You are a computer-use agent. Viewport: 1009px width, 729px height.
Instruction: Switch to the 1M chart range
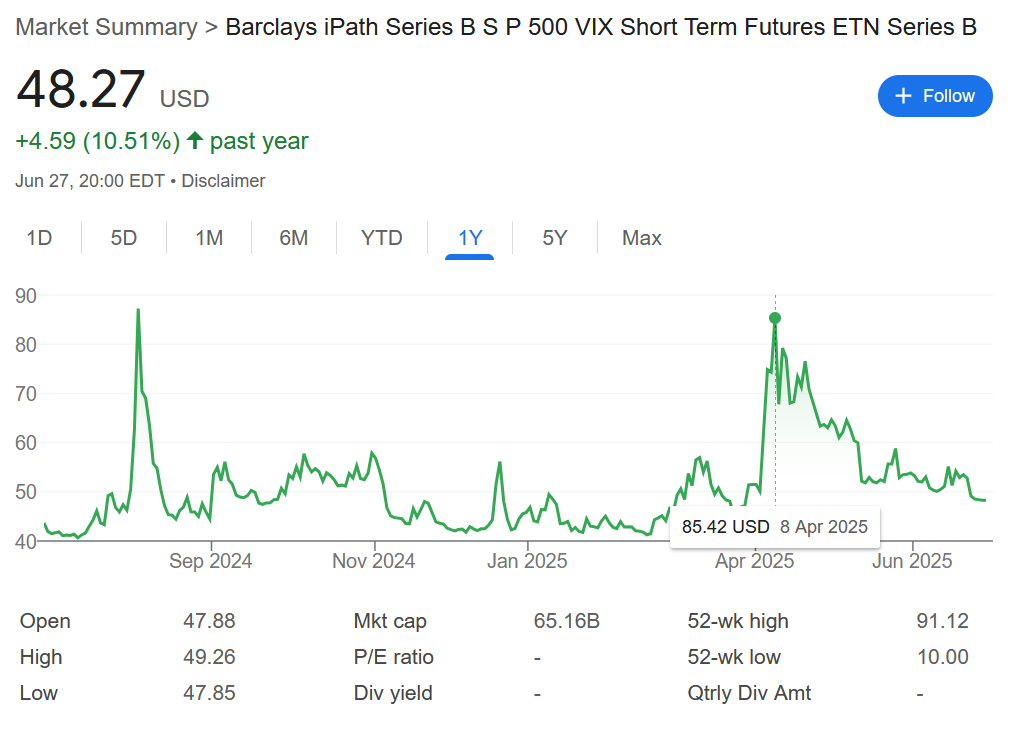click(x=209, y=238)
